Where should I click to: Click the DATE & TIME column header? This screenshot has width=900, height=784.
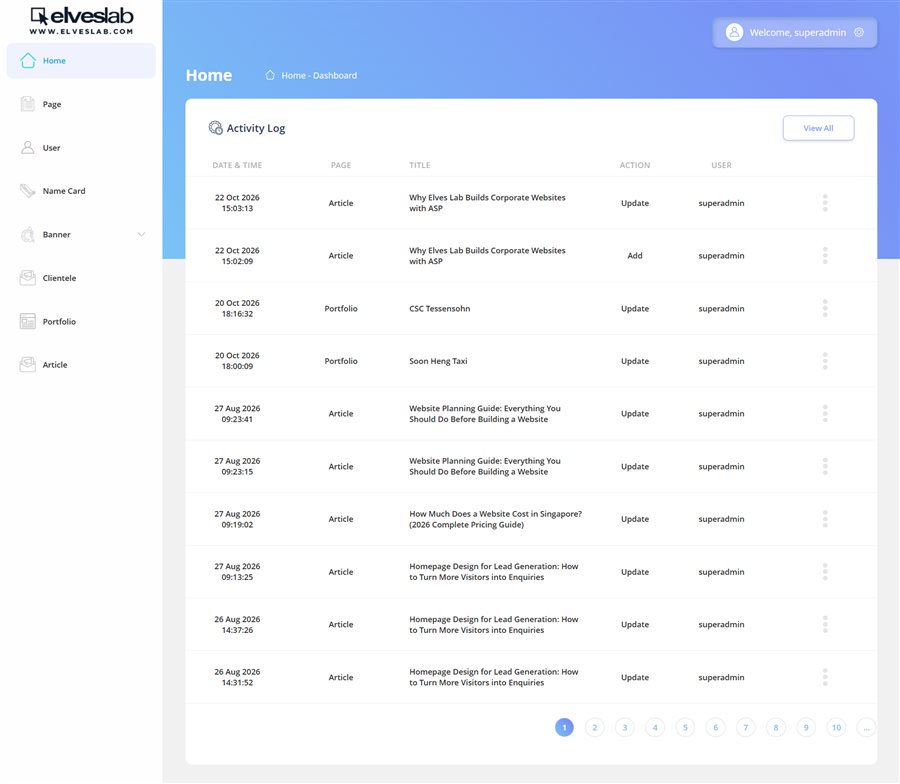pos(237,165)
